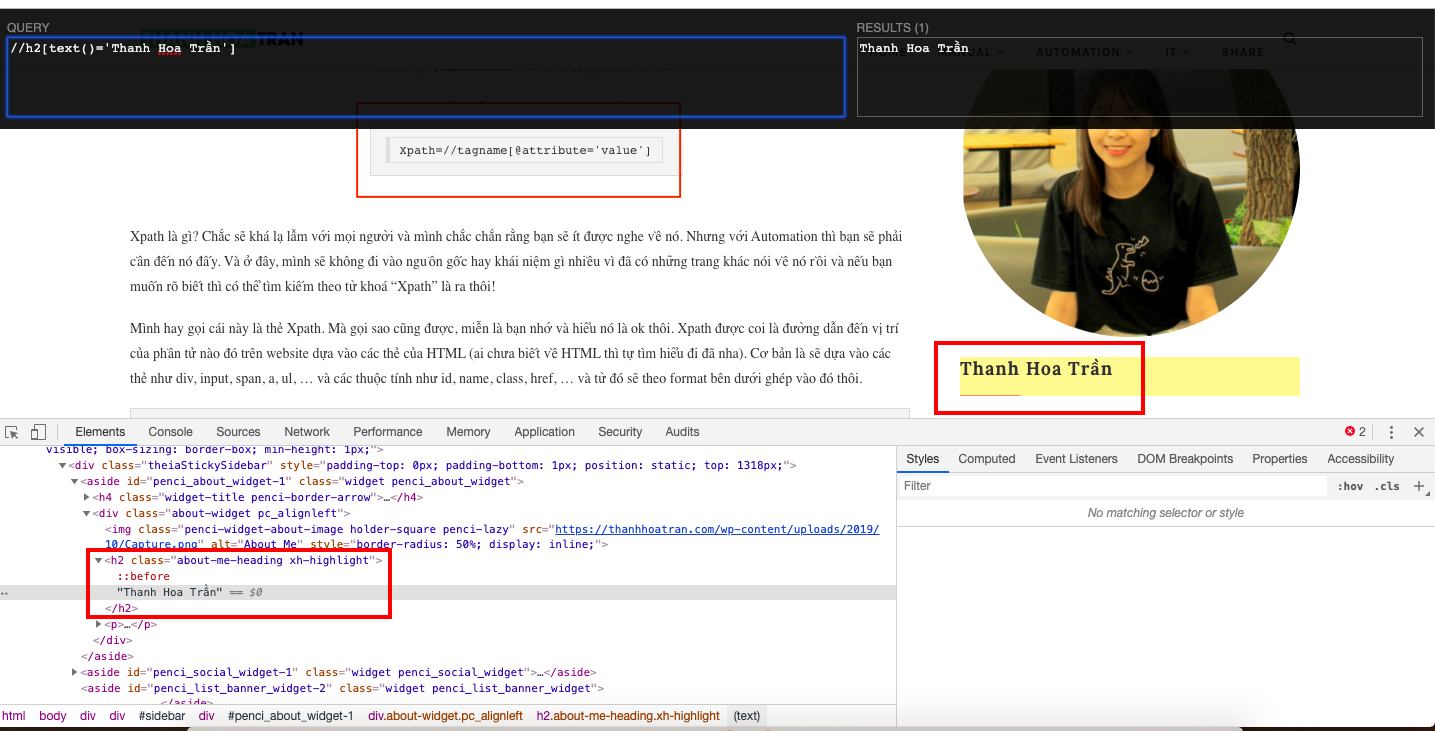The height and width of the screenshot is (731, 1435).
Task: Activate the inspect element picker icon
Action: pos(12,432)
